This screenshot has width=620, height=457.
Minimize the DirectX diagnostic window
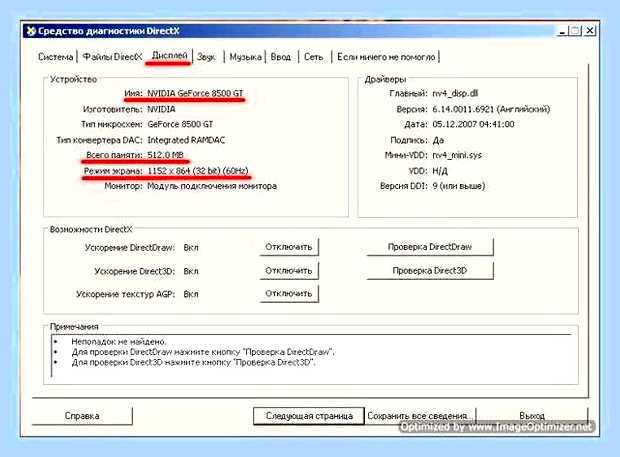562,31
